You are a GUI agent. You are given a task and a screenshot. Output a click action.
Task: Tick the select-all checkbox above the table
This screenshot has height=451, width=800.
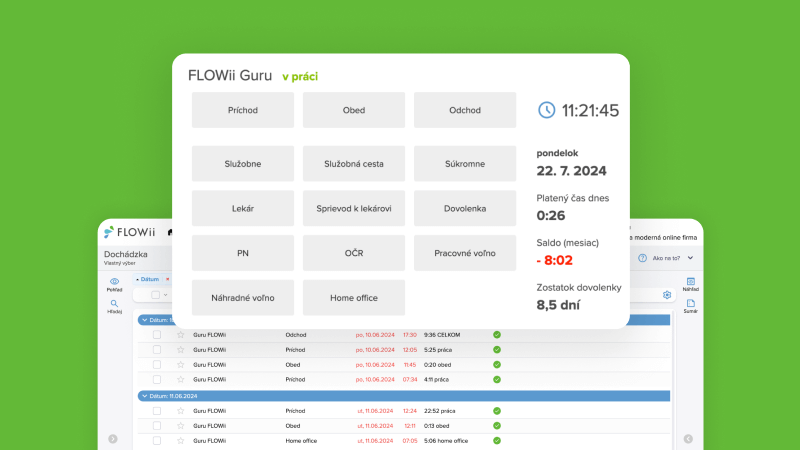tap(156, 295)
